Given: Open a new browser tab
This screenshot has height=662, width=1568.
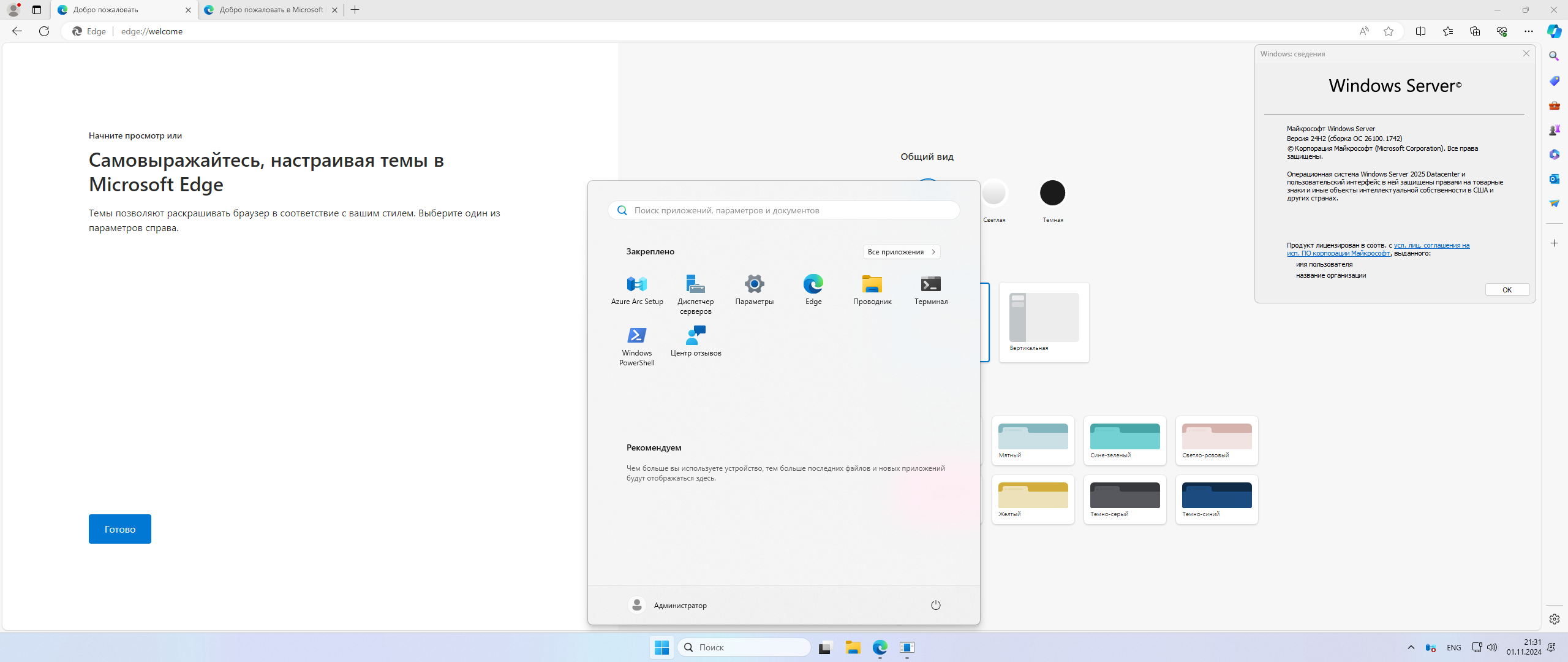Looking at the screenshot, I should tap(355, 10).
